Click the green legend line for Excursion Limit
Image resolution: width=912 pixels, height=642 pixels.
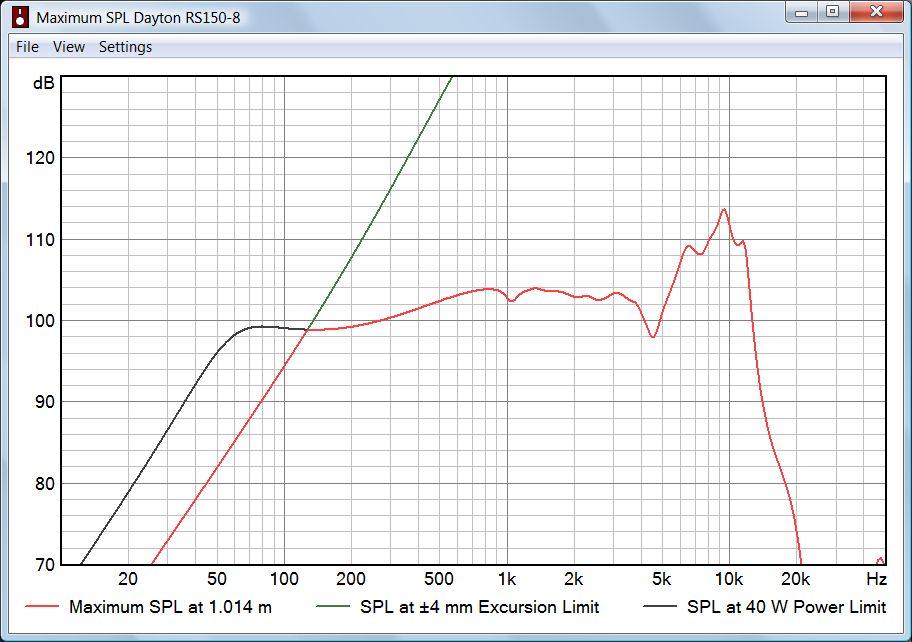333,607
